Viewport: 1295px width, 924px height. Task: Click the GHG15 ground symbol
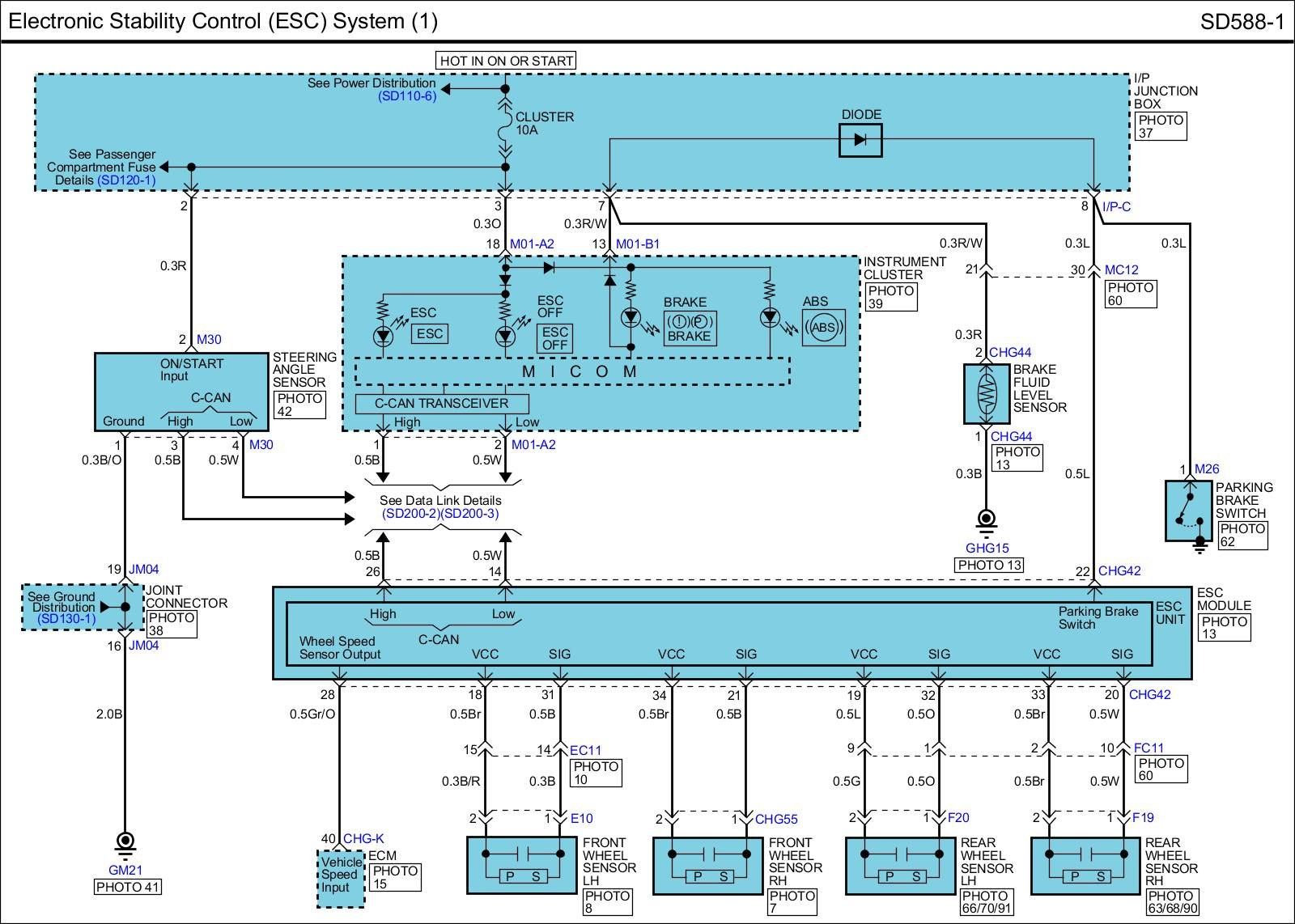click(x=986, y=519)
